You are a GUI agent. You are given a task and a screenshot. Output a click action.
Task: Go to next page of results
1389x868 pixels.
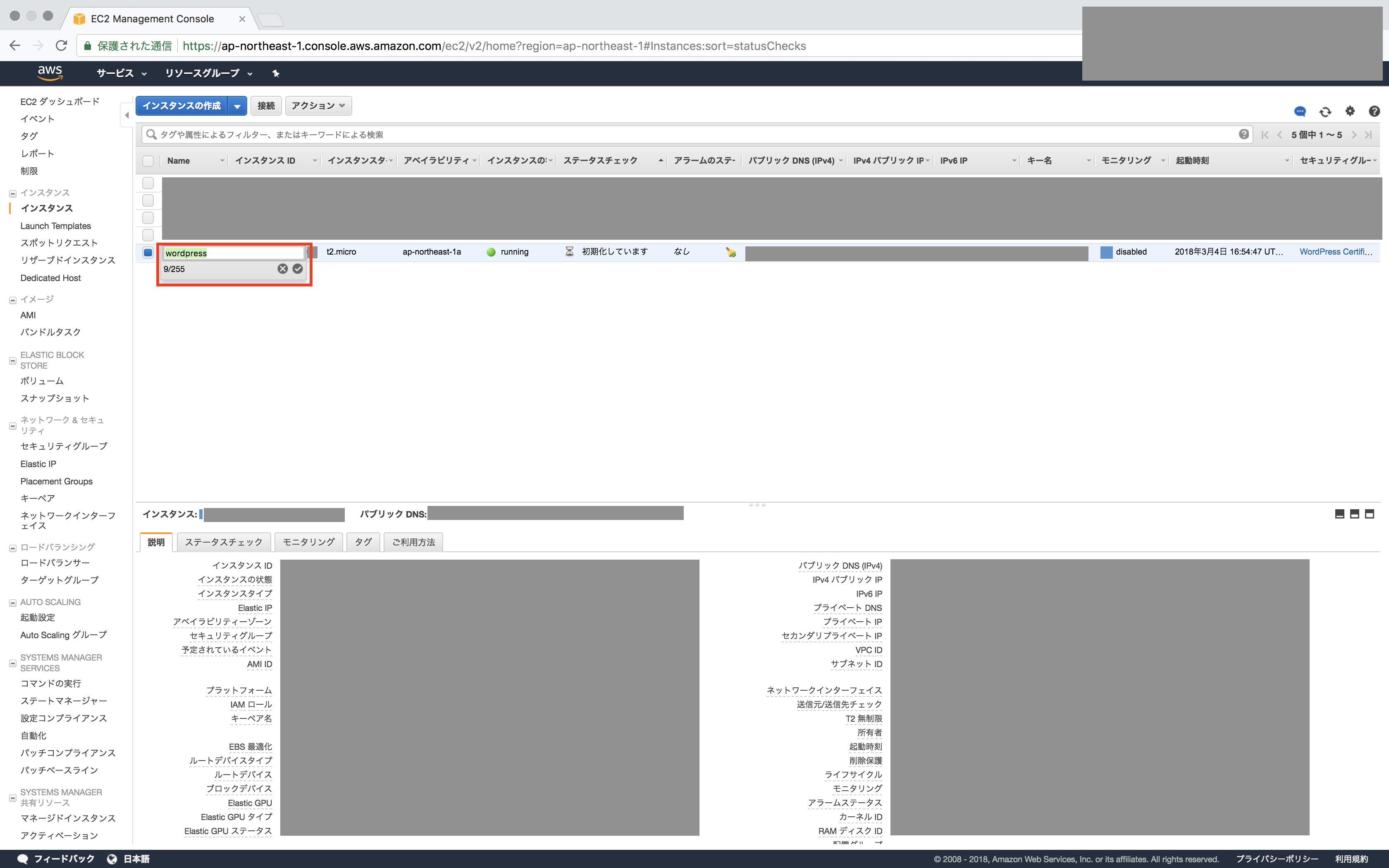pos(1354,135)
